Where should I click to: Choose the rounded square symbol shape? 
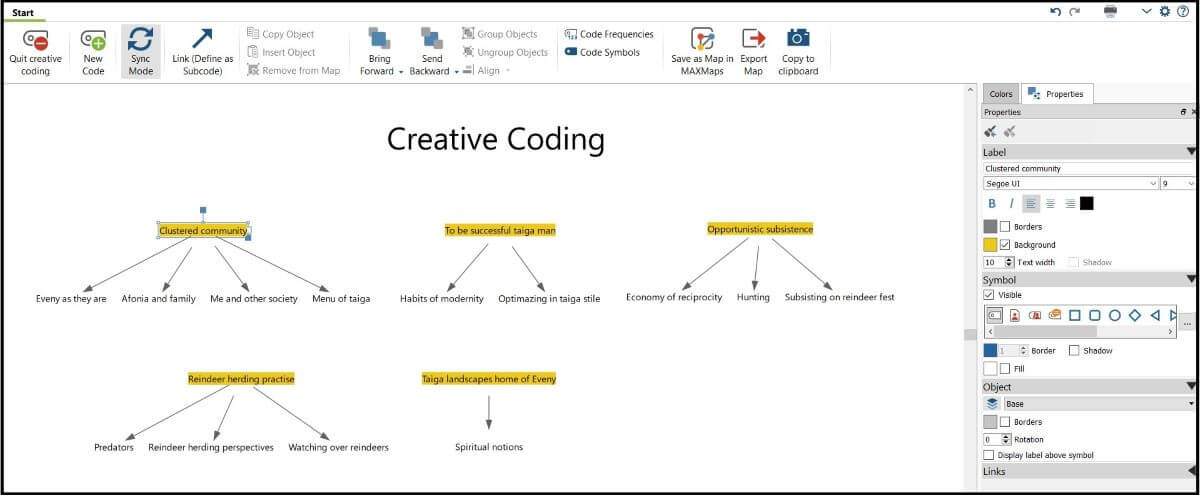[1095, 314]
